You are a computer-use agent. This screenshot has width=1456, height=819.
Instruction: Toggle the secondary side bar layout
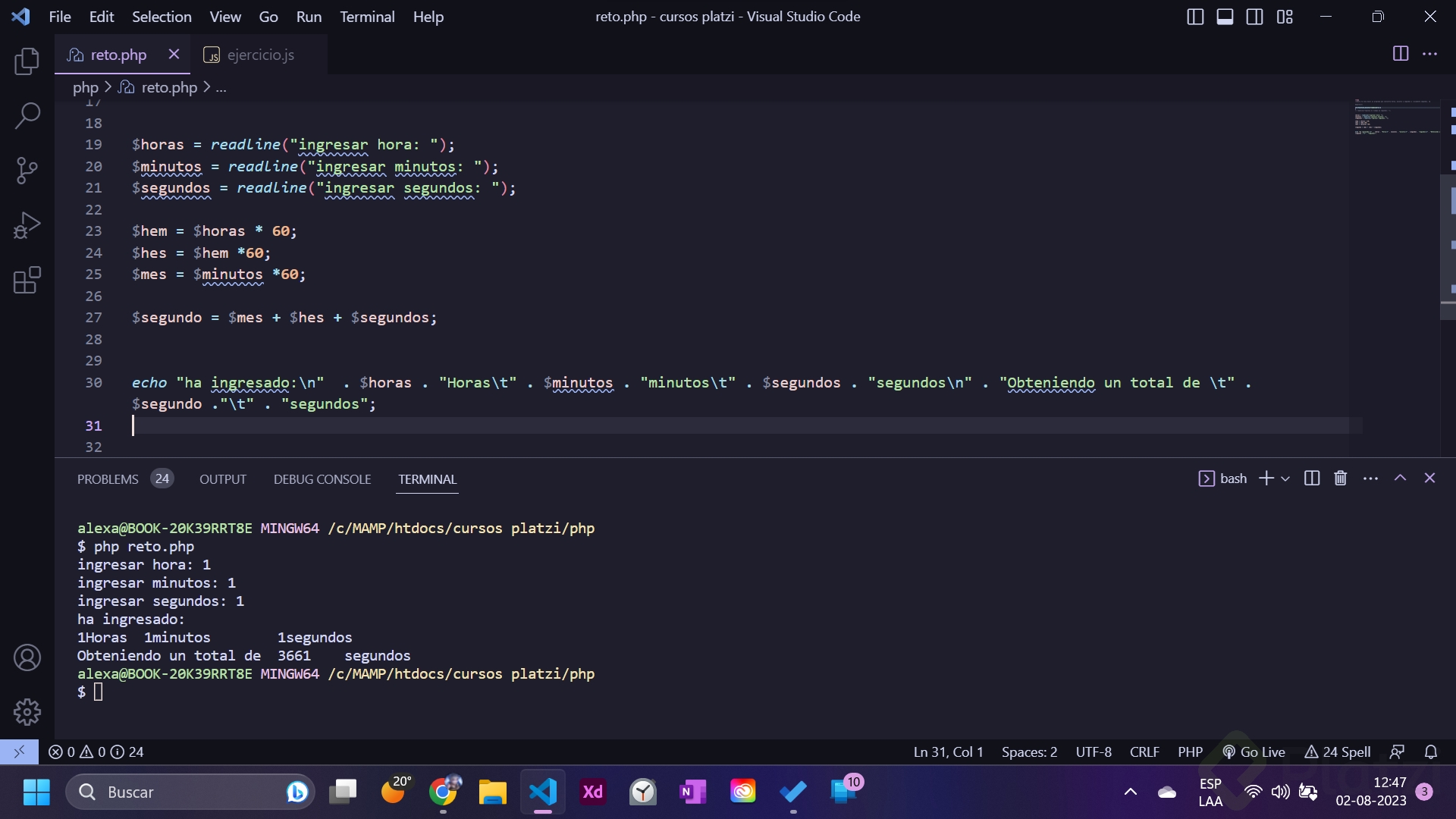click(x=1255, y=17)
